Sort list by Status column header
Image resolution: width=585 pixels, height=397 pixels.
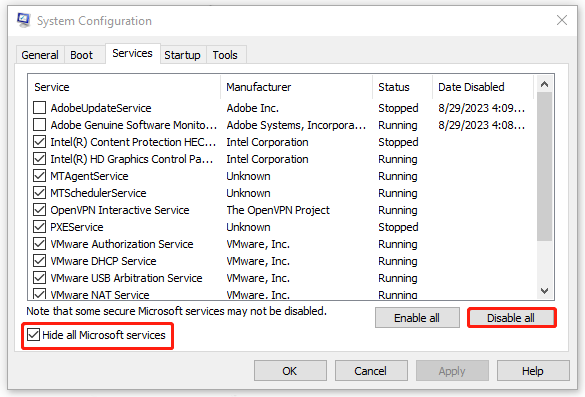tap(403, 87)
